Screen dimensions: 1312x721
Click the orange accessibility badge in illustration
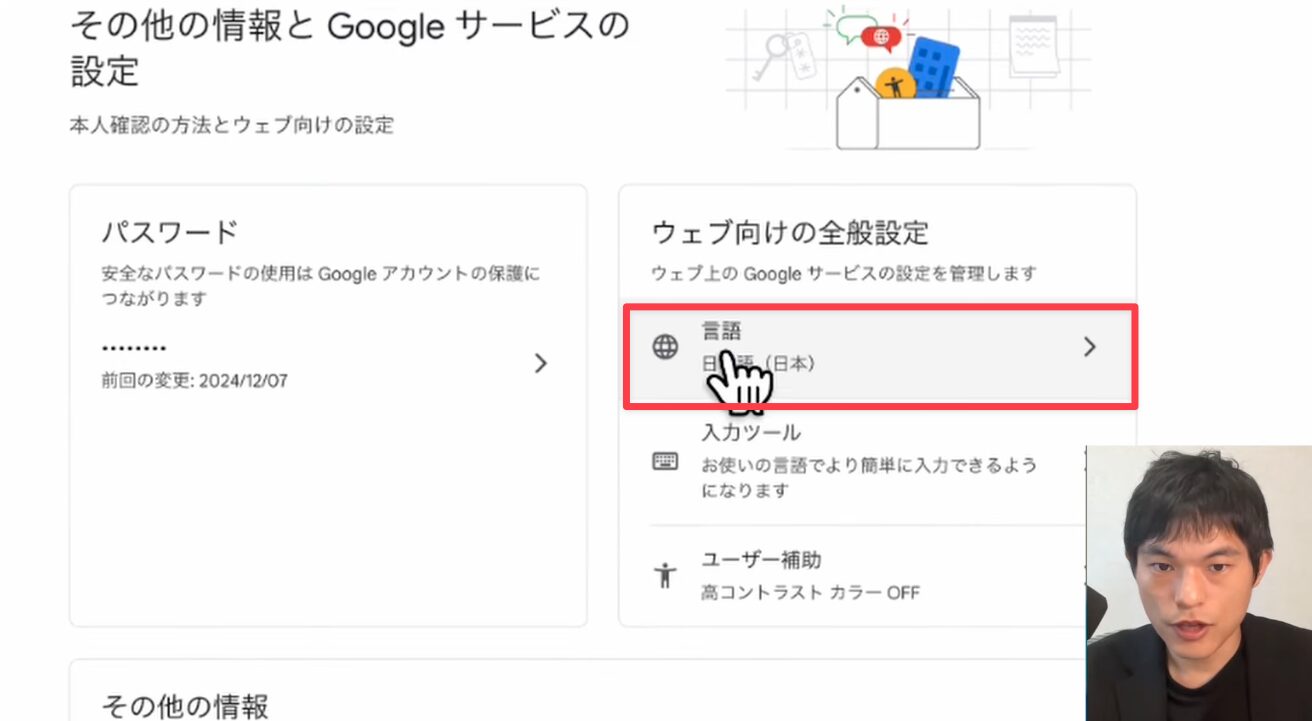click(x=894, y=86)
